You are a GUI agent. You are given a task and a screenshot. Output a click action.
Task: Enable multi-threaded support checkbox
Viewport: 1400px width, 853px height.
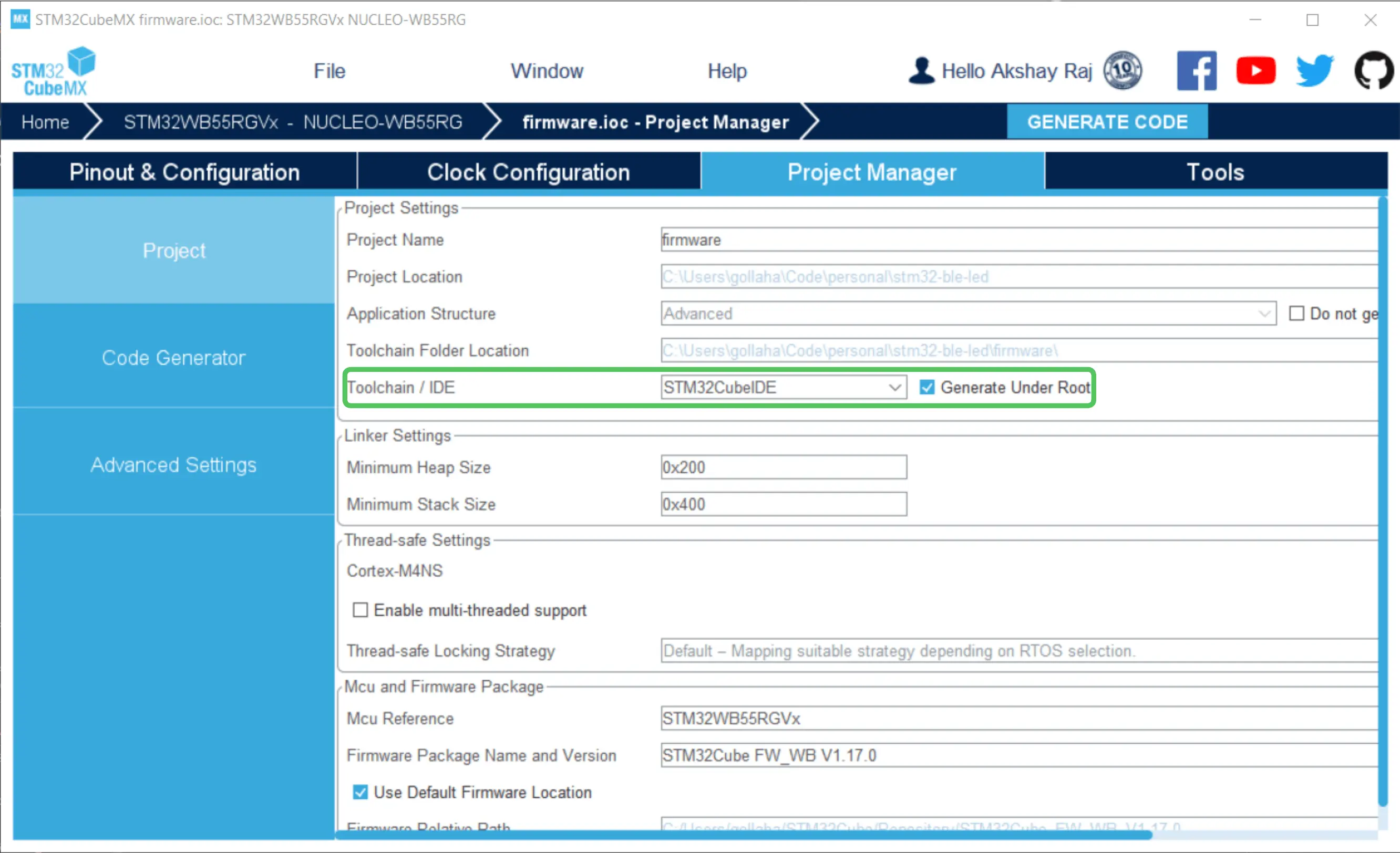(360, 610)
